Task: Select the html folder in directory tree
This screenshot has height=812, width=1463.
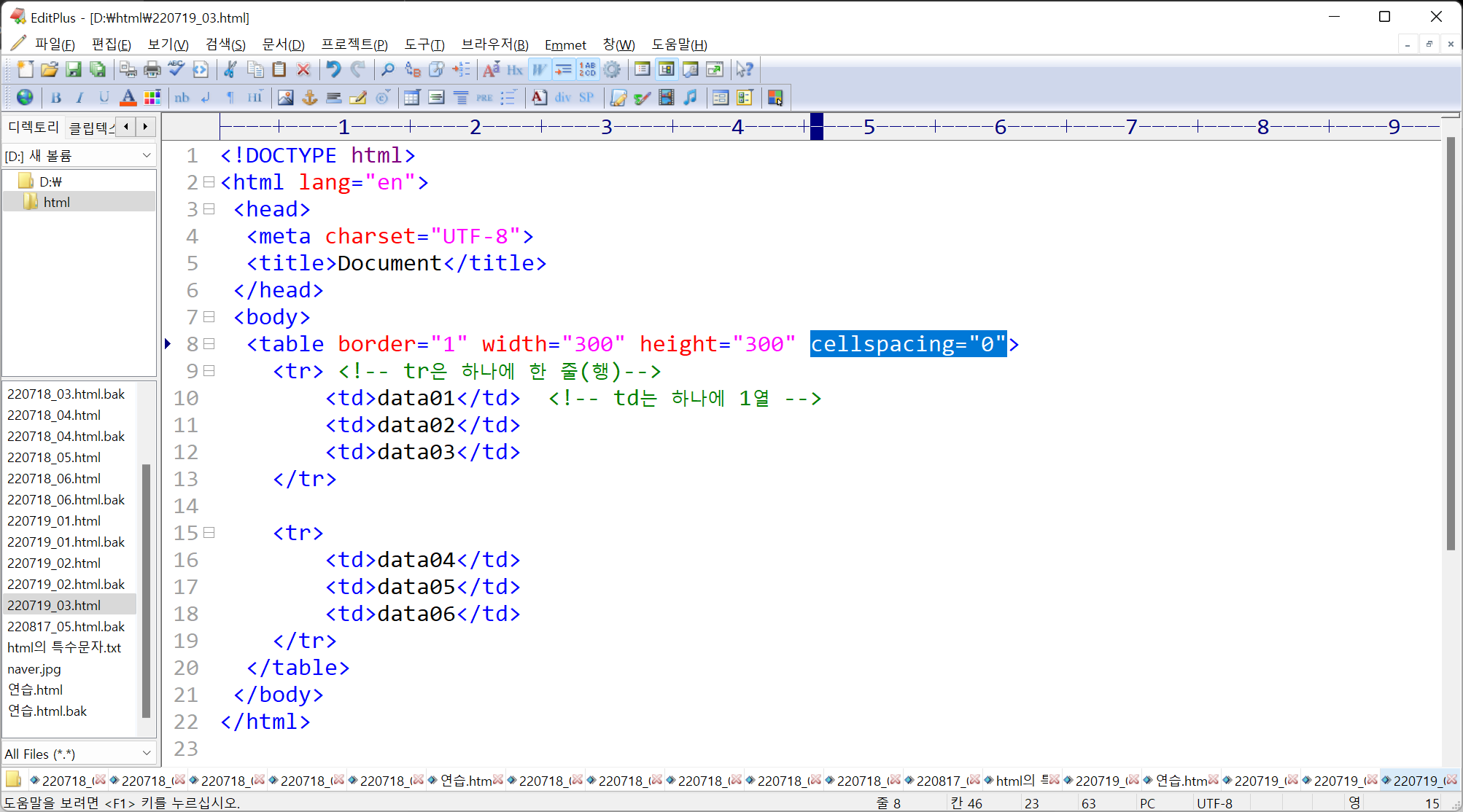Action: 56,202
